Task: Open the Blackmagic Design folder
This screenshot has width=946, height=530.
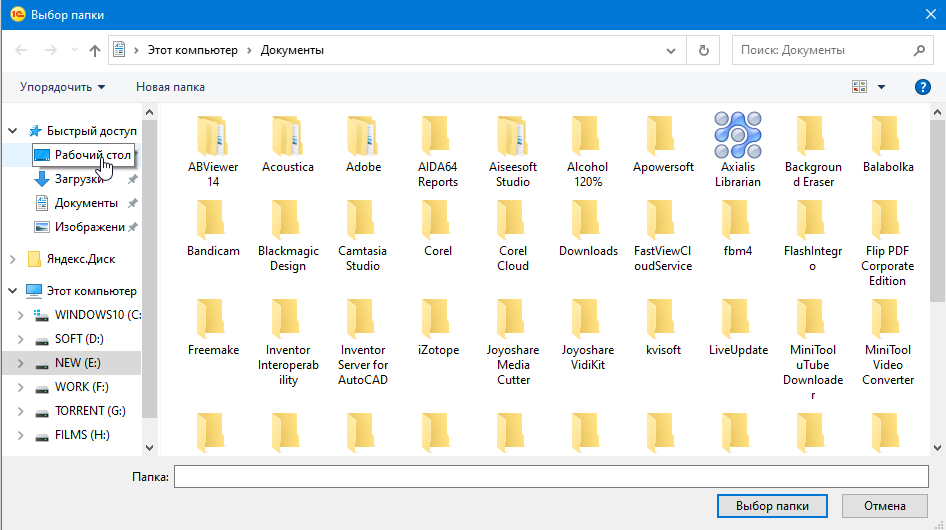Action: 288,237
